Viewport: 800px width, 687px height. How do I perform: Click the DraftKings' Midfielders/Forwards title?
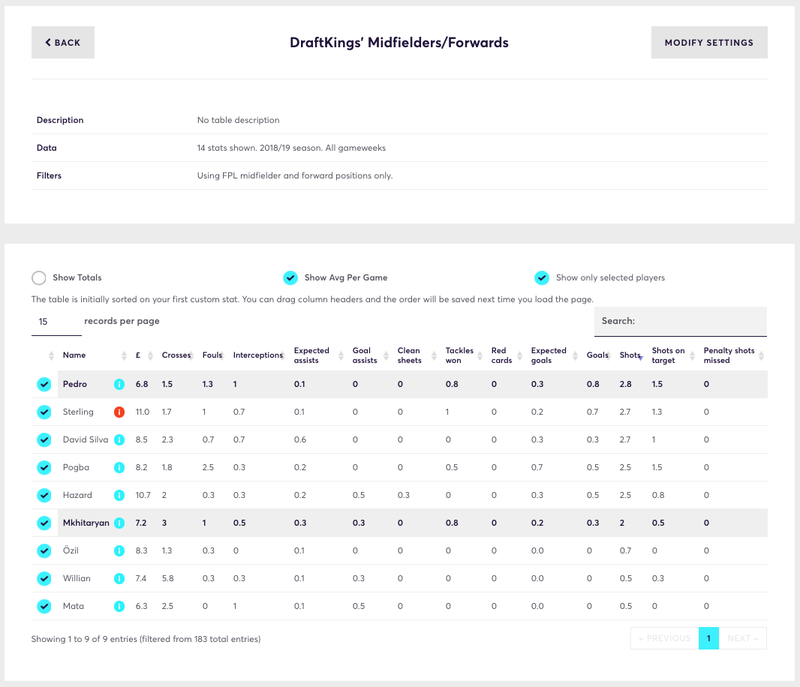click(x=399, y=42)
